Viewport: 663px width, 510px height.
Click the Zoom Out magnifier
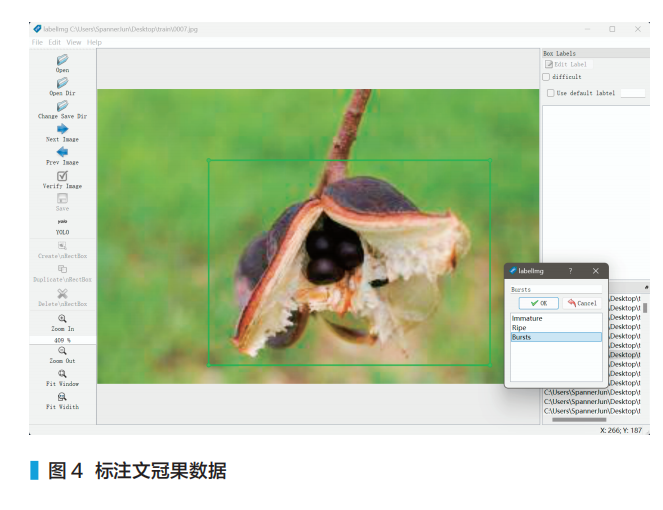pos(62,352)
